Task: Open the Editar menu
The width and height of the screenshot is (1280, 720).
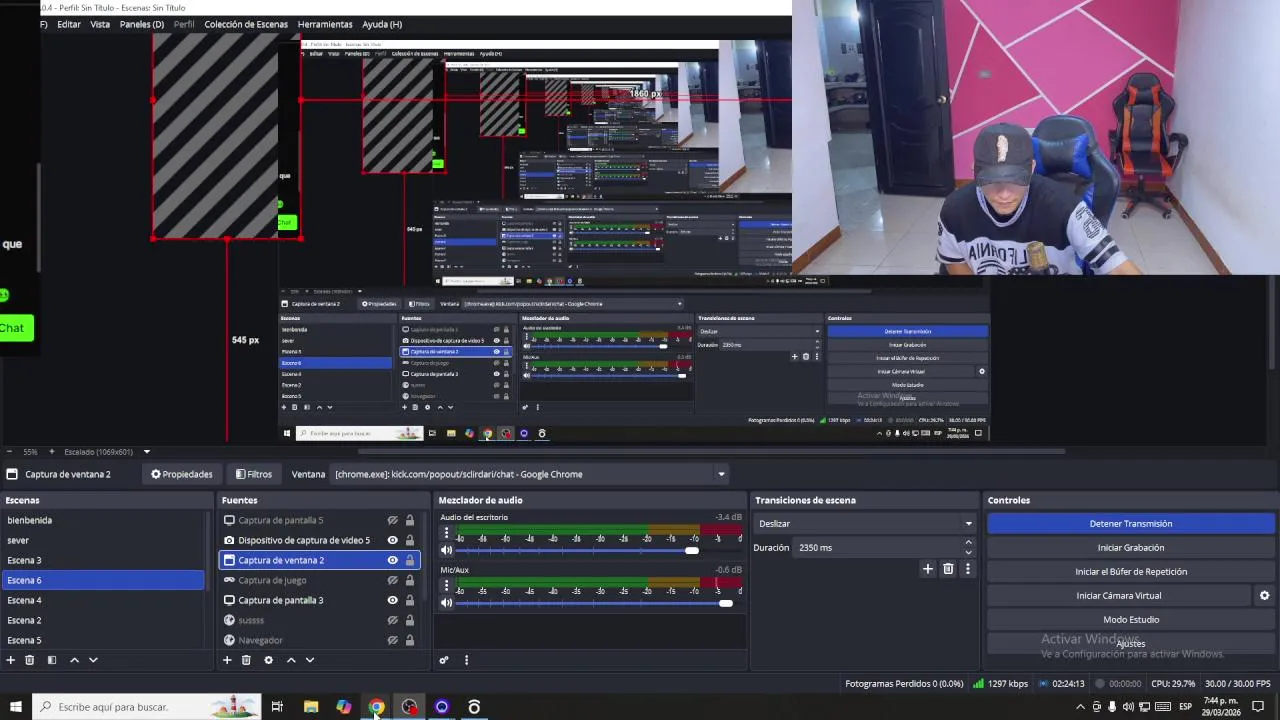Action: coord(69,24)
